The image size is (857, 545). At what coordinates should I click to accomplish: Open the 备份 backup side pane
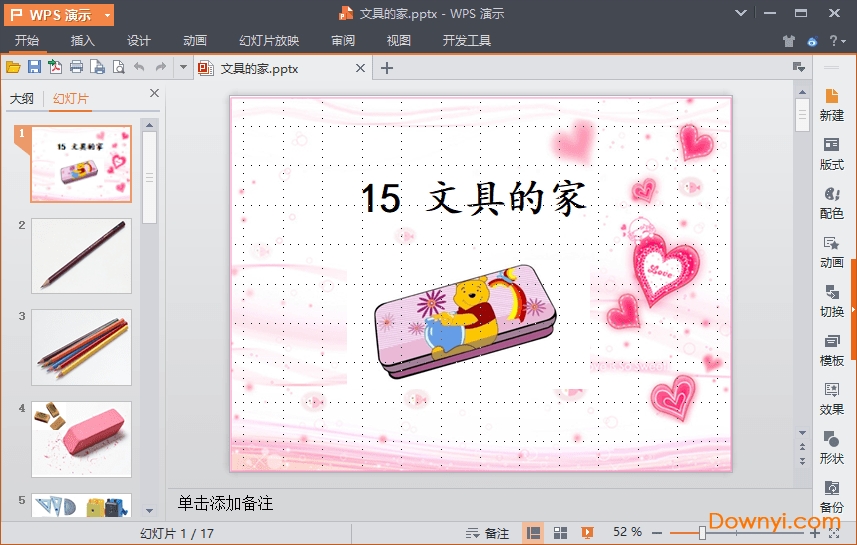click(831, 497)
